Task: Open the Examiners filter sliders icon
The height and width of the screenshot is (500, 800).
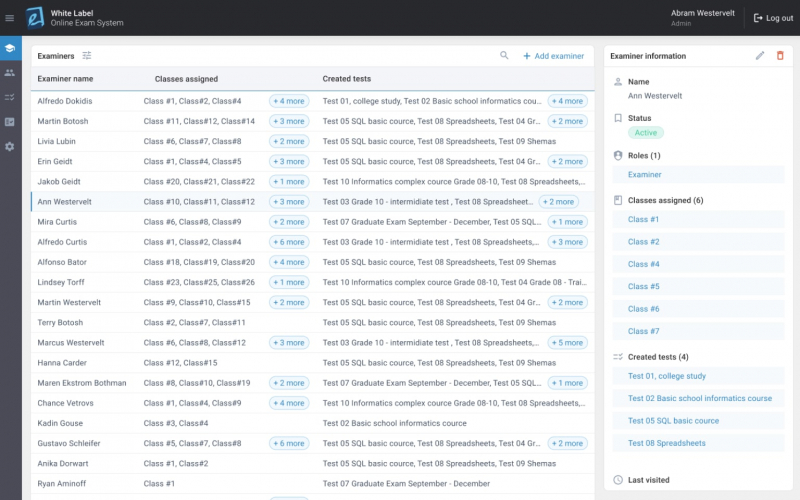Action: pos(87,56)
